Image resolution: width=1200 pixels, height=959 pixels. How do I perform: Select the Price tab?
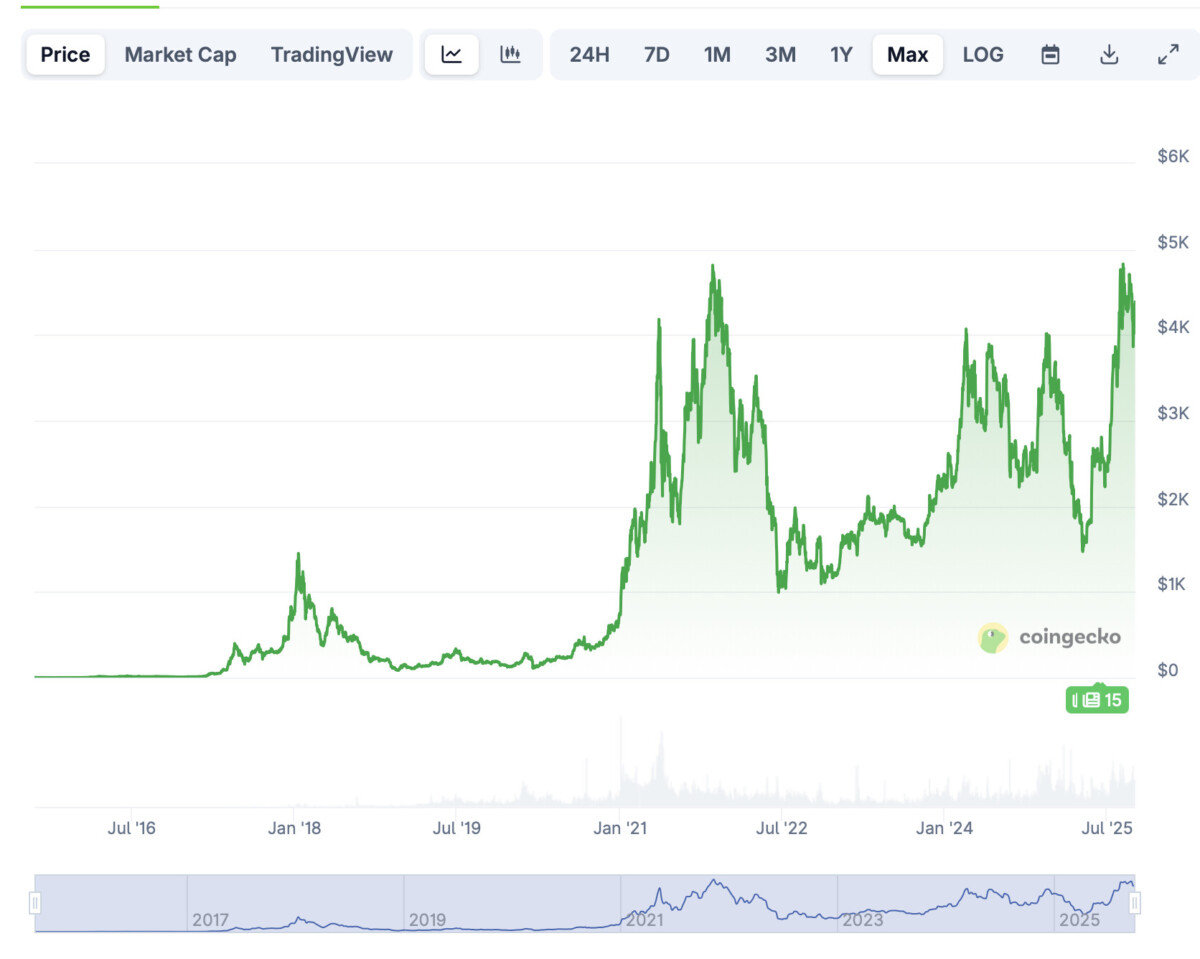65,54
